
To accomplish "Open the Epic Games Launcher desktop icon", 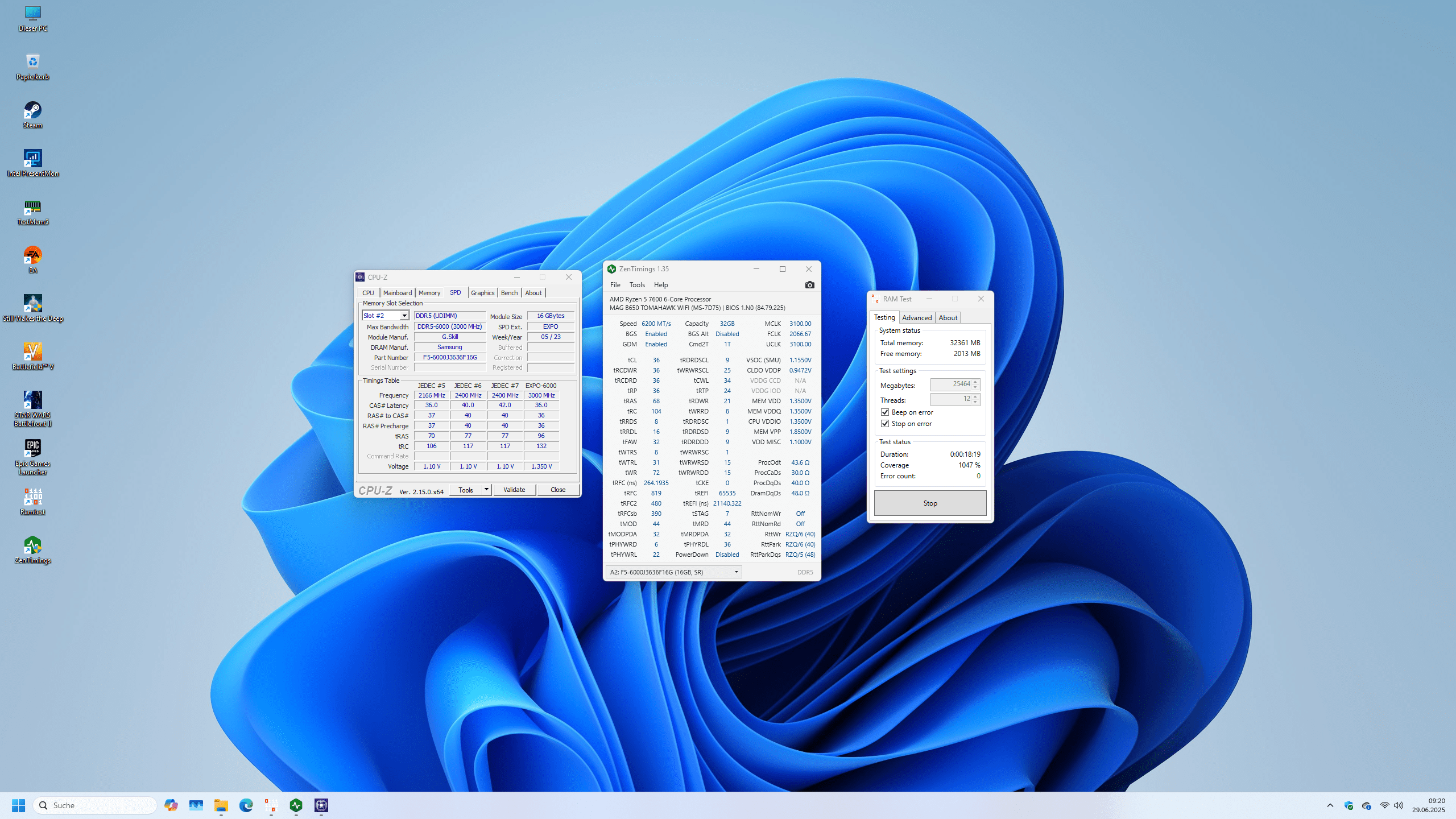I will pyautogui.click(x=32, y=449).
